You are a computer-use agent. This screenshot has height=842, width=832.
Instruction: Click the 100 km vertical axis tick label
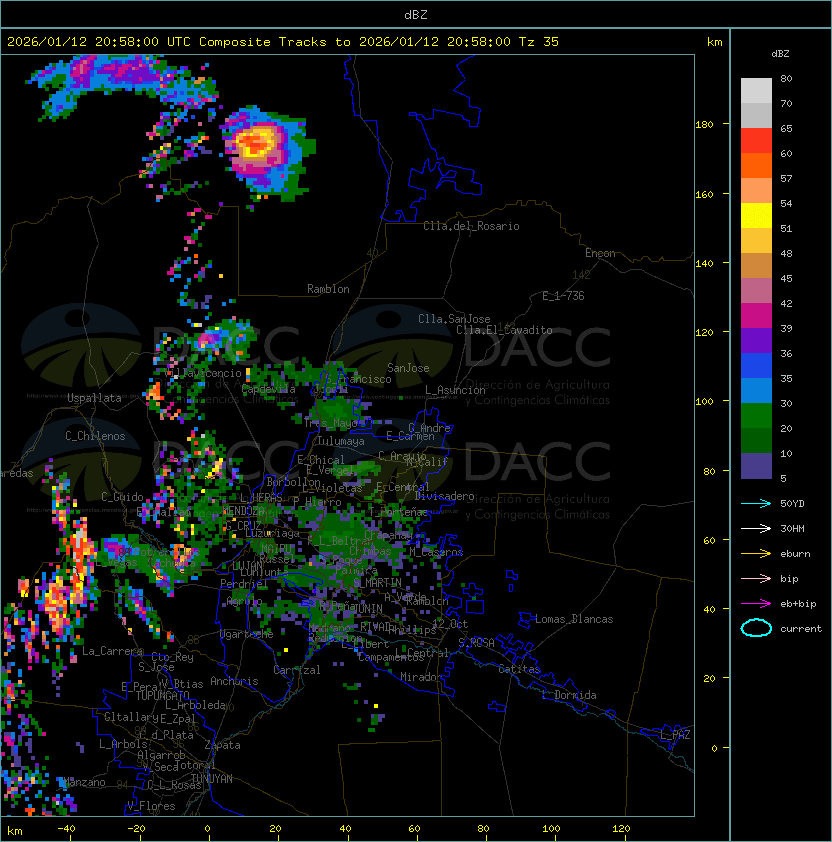[704, 402]
